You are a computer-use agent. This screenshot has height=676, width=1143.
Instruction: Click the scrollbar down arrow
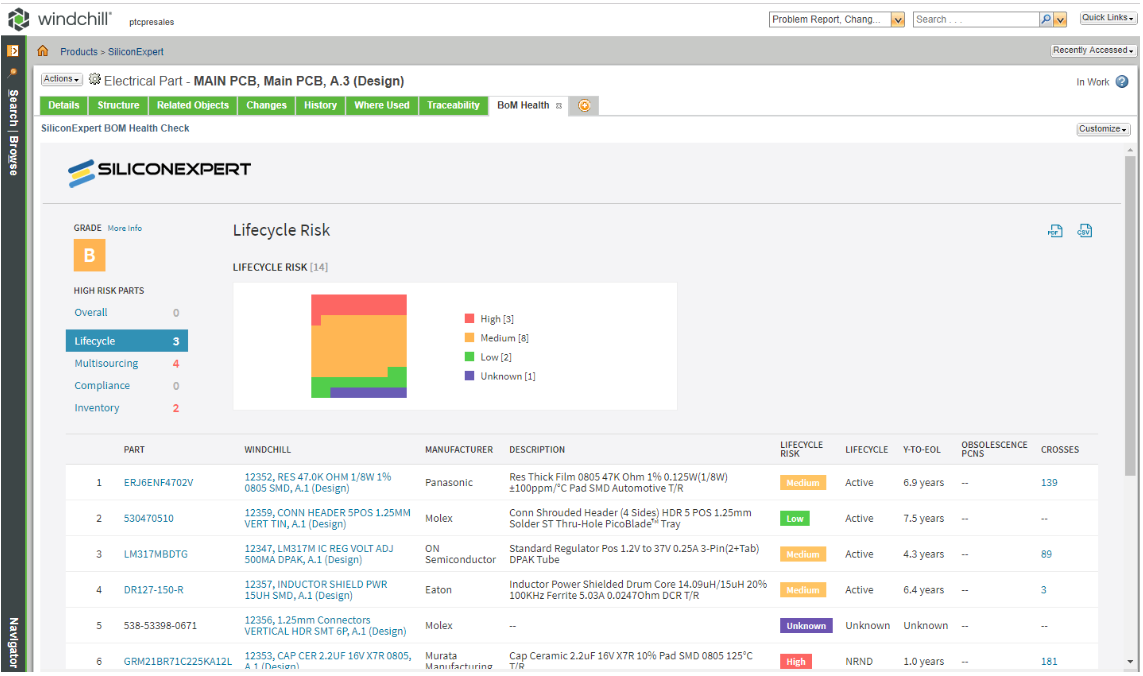tap(1130, 662)
